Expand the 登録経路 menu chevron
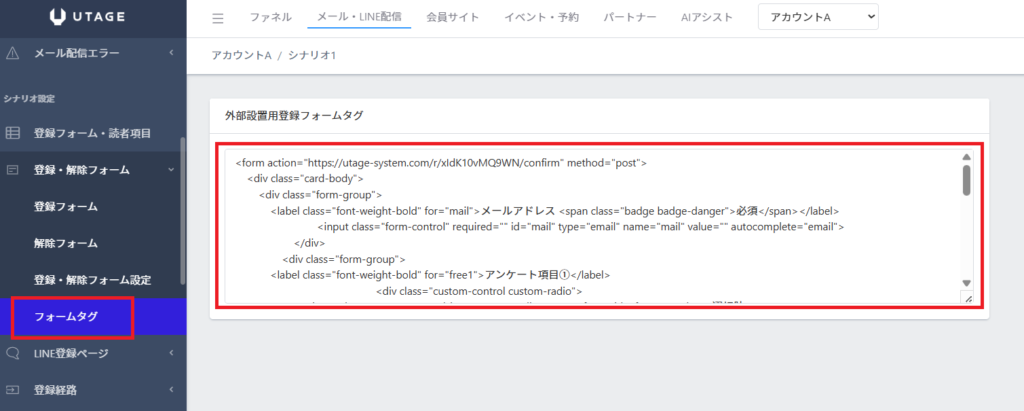The height and width of the screenshot is (411, 1024). pos(171,389)
